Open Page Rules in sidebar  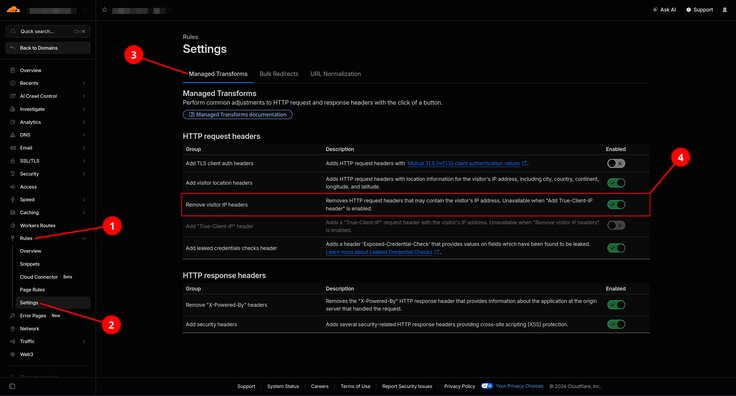pyautogui.click(x=32, y=290)
